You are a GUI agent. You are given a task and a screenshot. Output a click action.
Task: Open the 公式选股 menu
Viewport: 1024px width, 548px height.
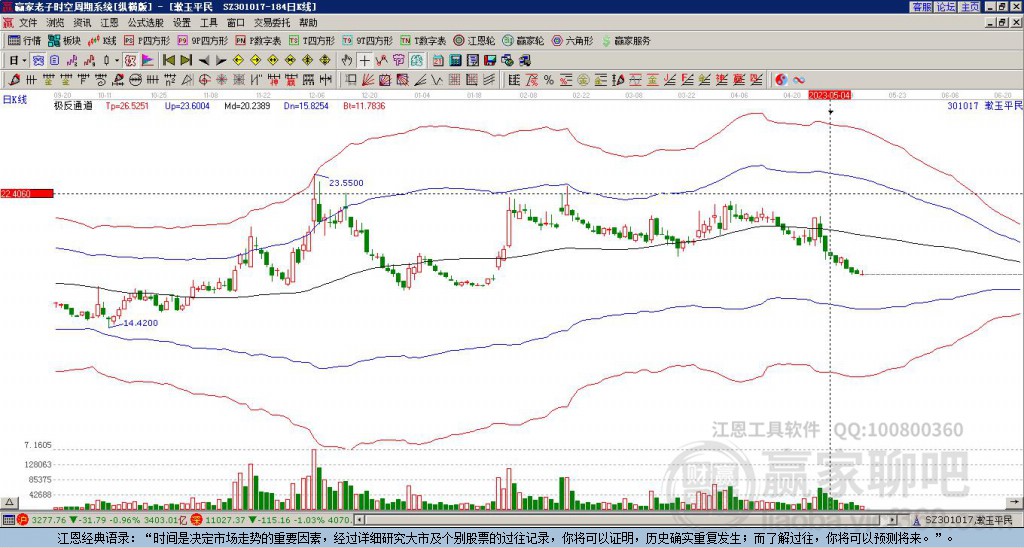(146, 23)
